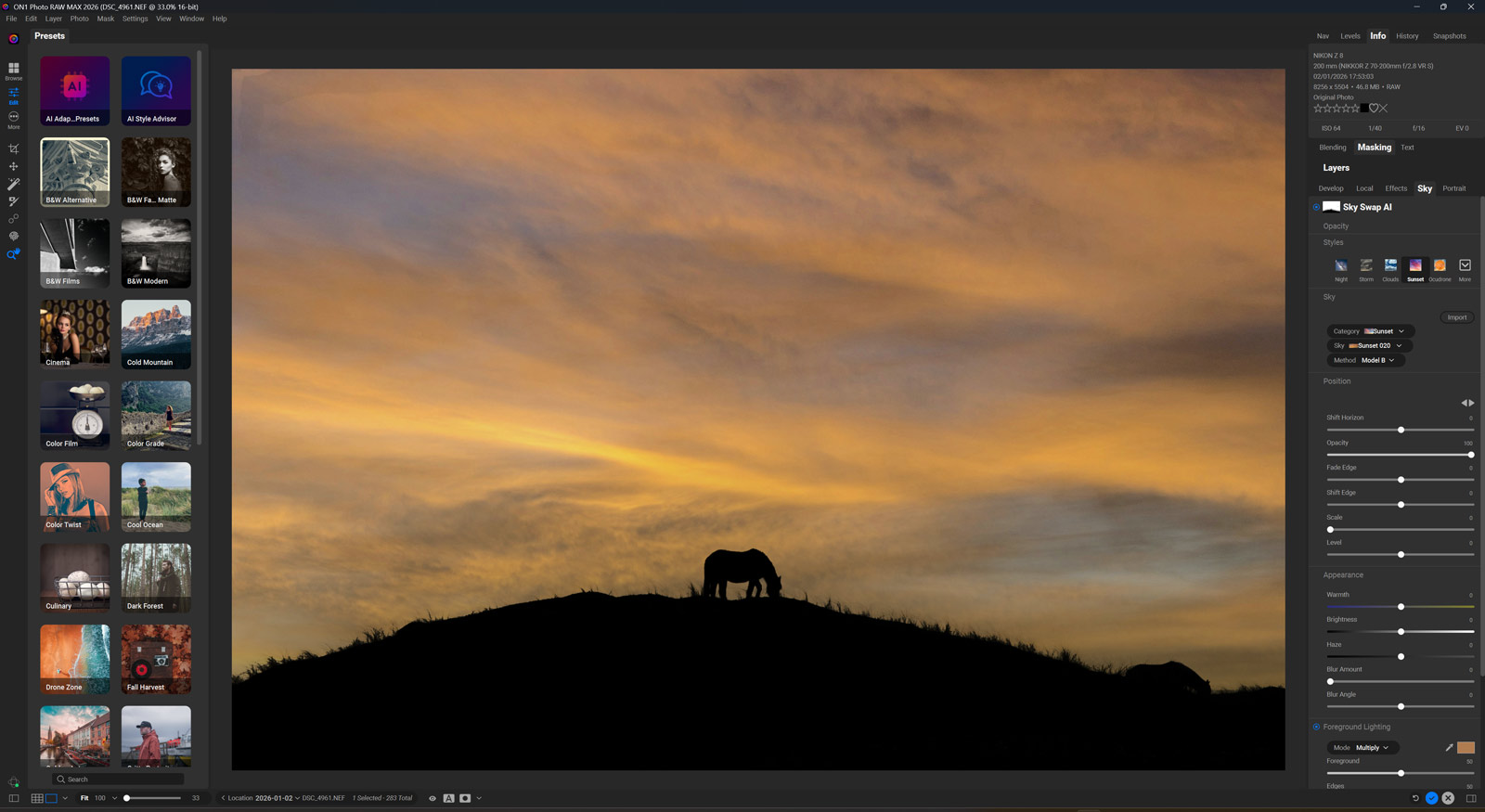1485x812 pixels.
Task: Click the Shift Horizon slider handle
Action: tap(1401, 430)
